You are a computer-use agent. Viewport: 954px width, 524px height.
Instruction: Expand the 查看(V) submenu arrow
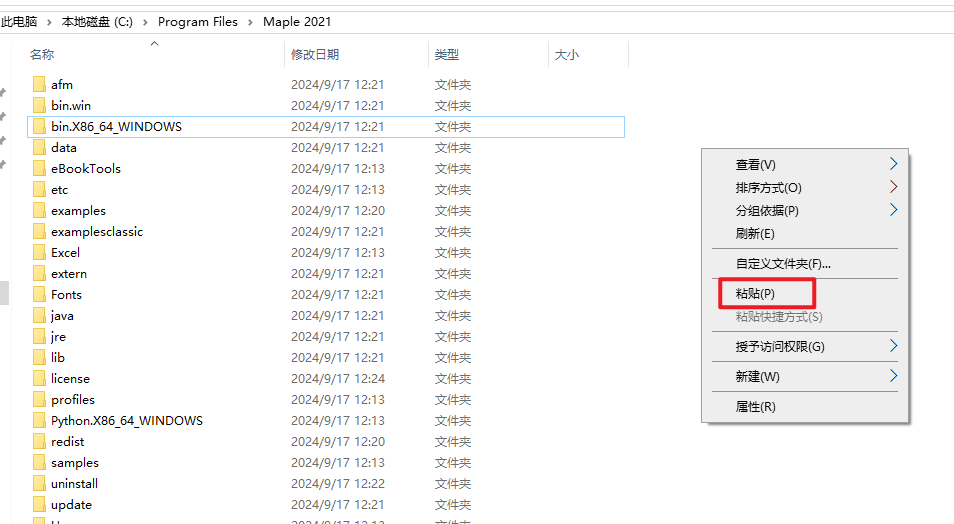(x=893, y=164)
